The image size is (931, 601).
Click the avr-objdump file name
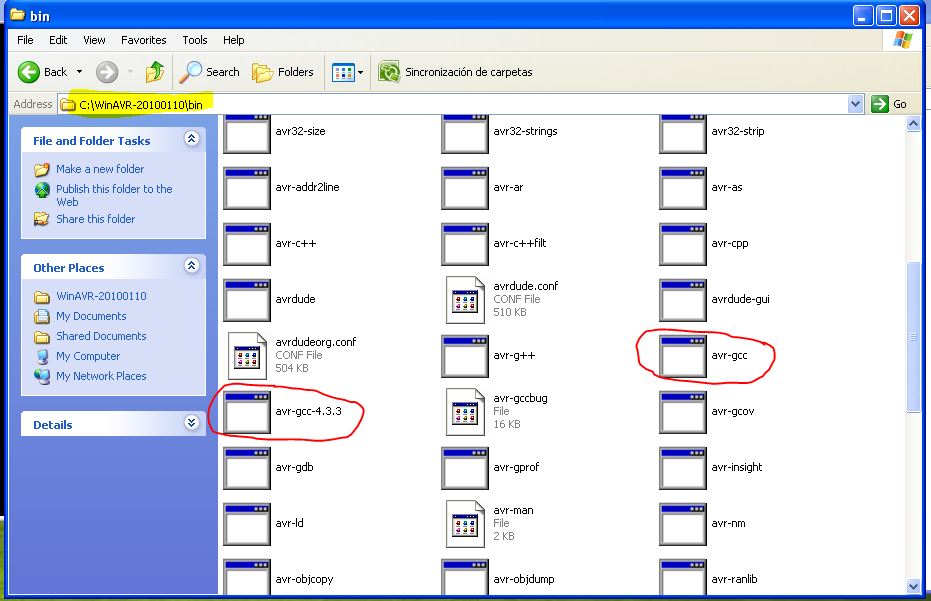(x=524, y=579)
